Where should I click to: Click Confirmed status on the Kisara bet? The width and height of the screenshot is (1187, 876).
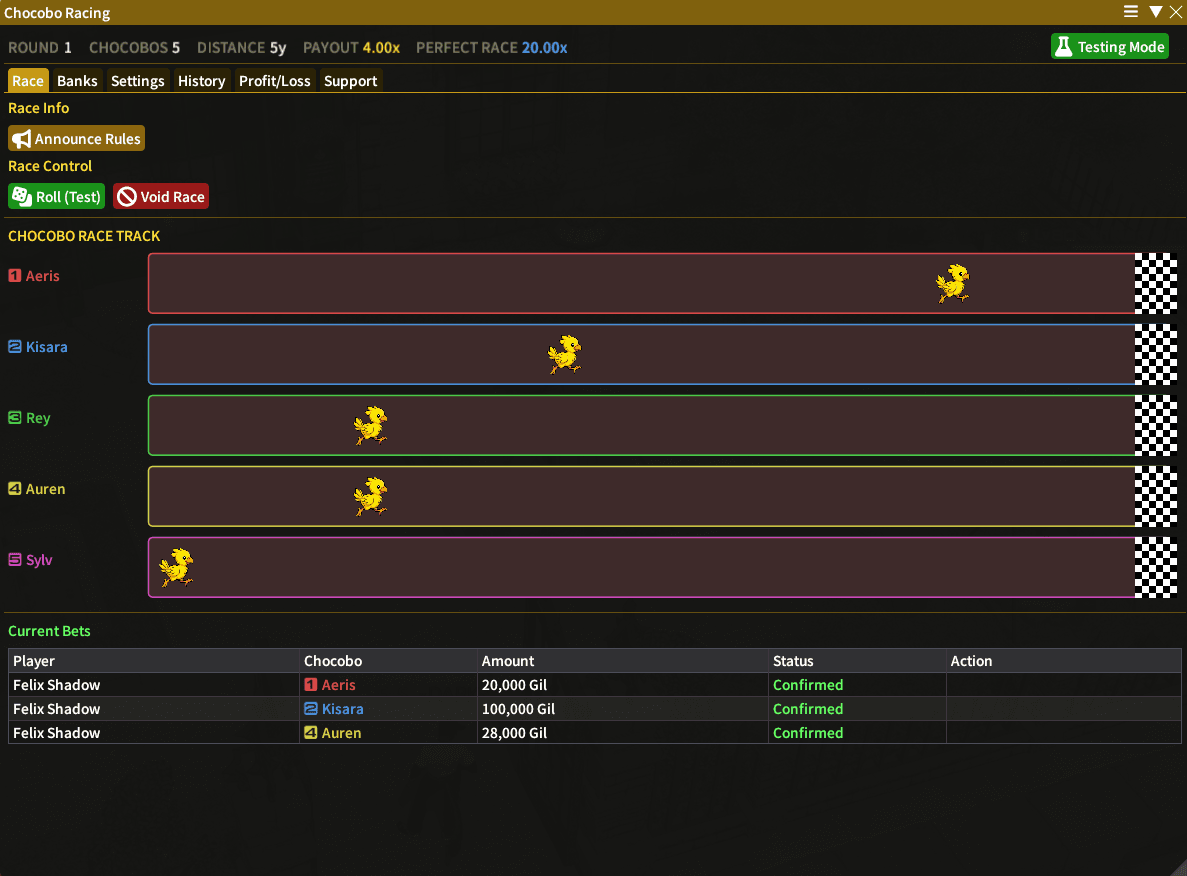tap(808, 709)
